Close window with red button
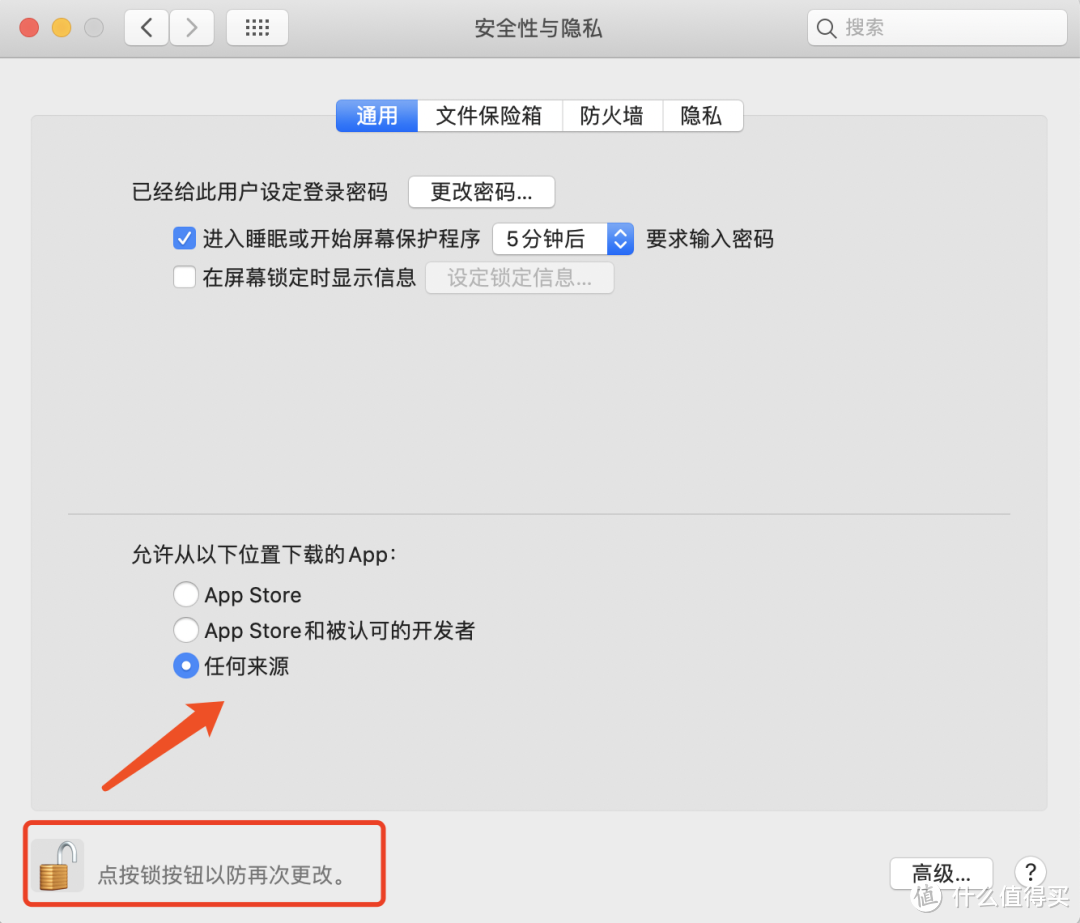Viewport: 1080px width, 923px height. coord(29,28)
